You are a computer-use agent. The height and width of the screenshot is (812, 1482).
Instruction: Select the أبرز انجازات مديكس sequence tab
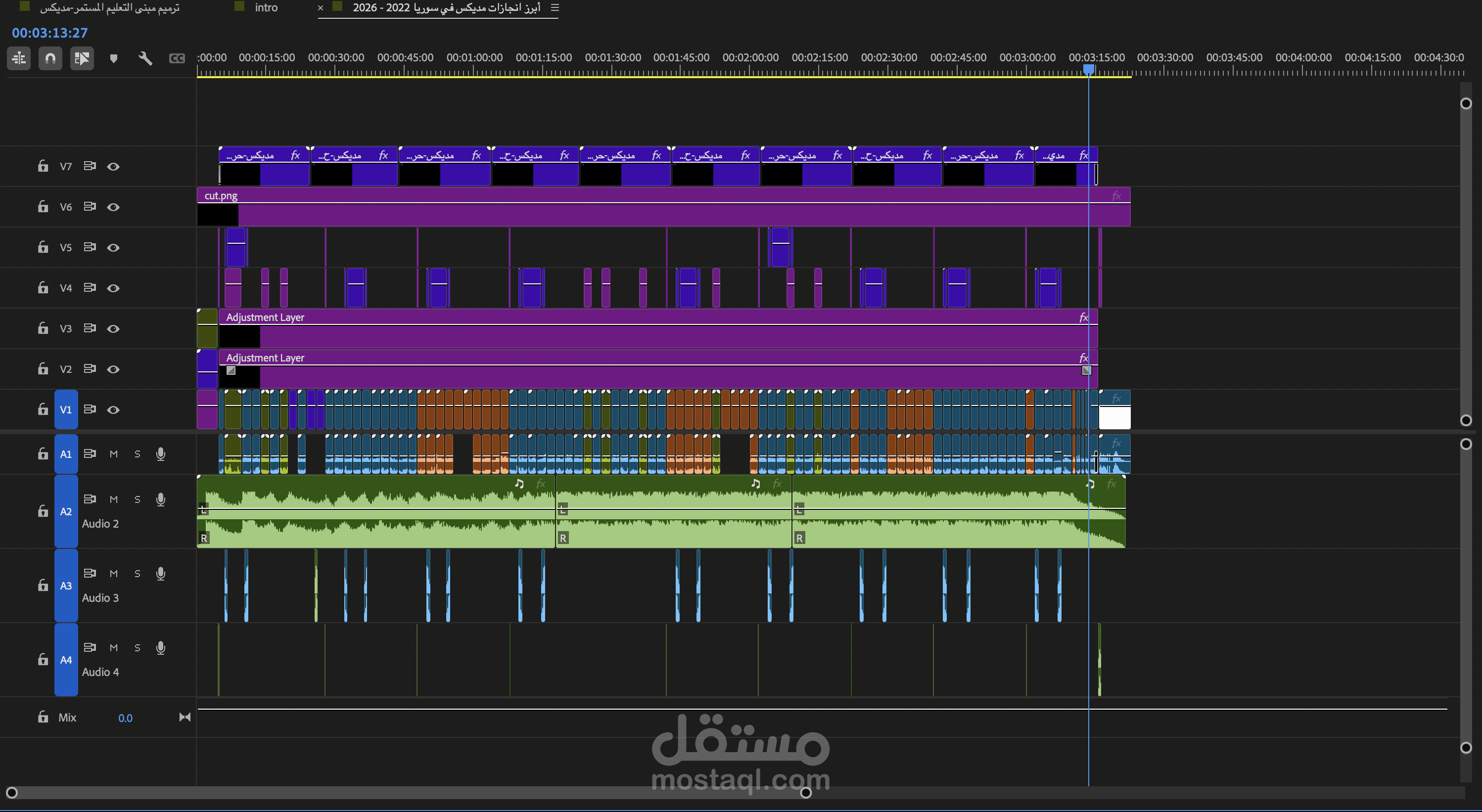pyautogui.click(x=447, y=7)
